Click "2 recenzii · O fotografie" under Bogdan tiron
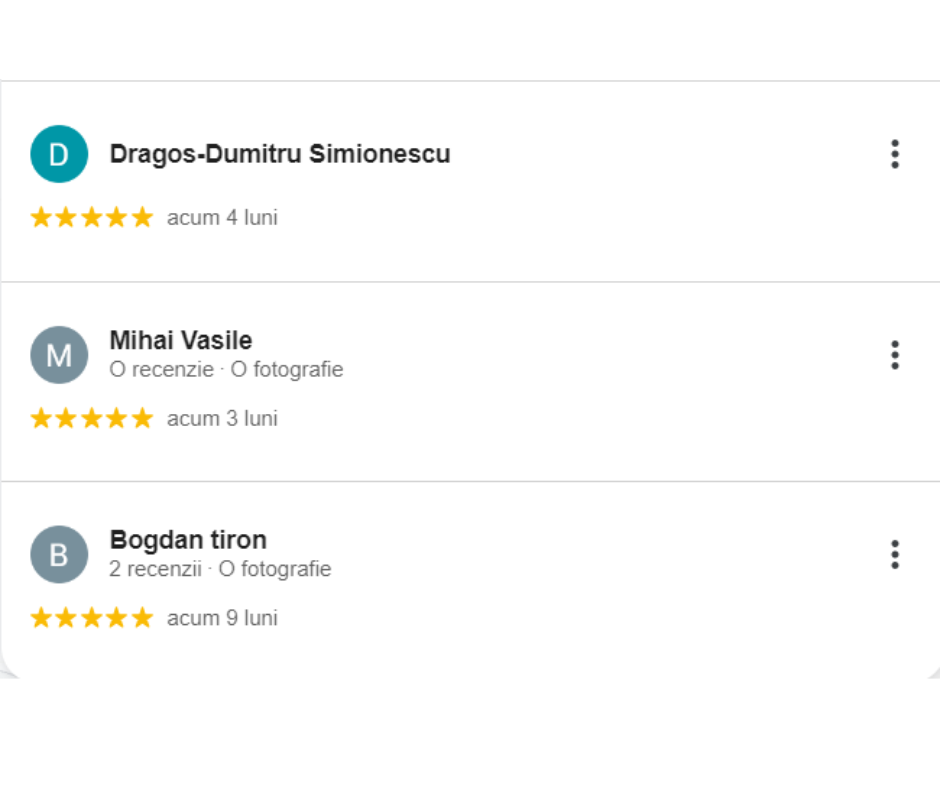 coord(220,570)
